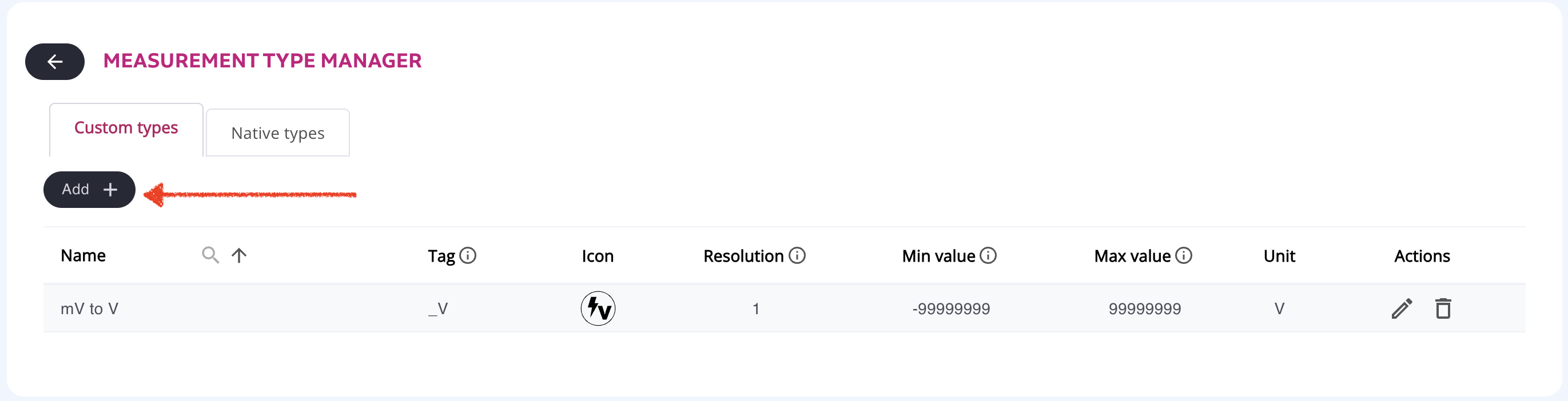
Task: Click the Unit column header
Action: click(1279, 256)
